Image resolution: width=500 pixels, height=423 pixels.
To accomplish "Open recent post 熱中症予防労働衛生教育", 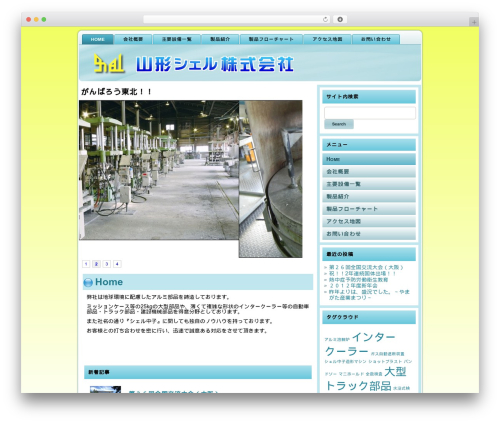I will tap(358, 280).
